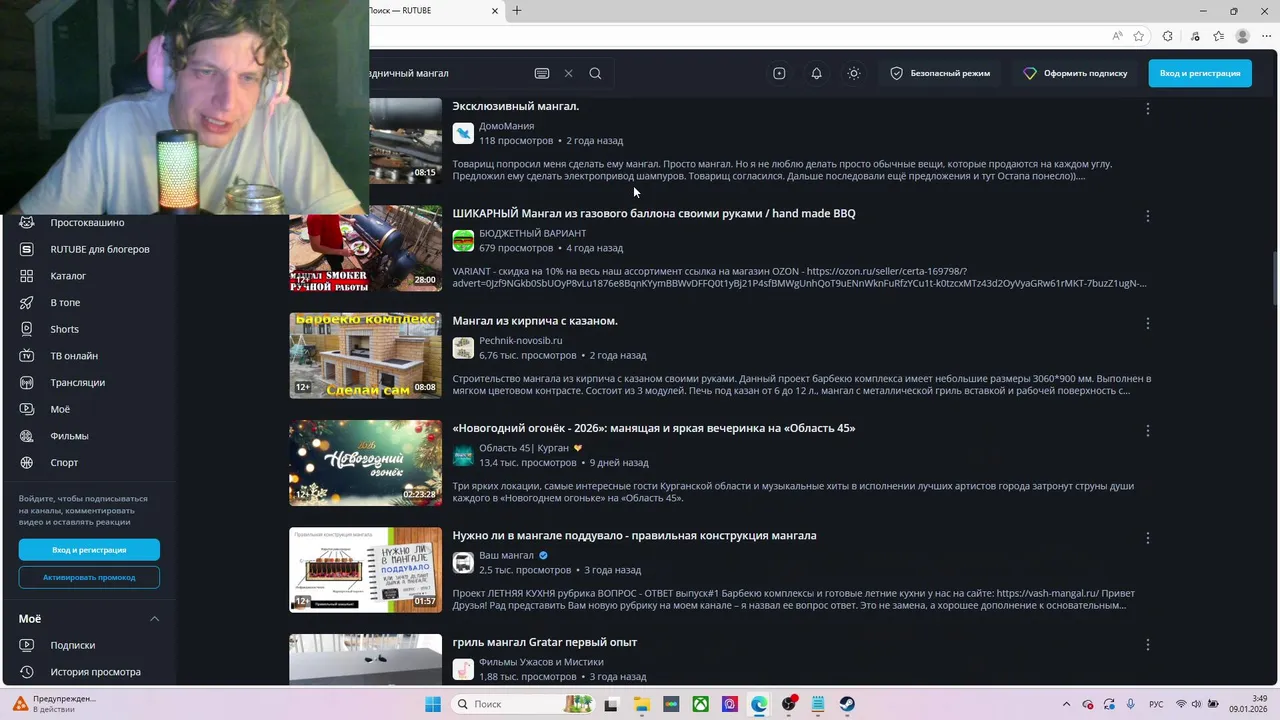Click the RUTUBE search input field

pyautogui.click(x=448, y=73)
